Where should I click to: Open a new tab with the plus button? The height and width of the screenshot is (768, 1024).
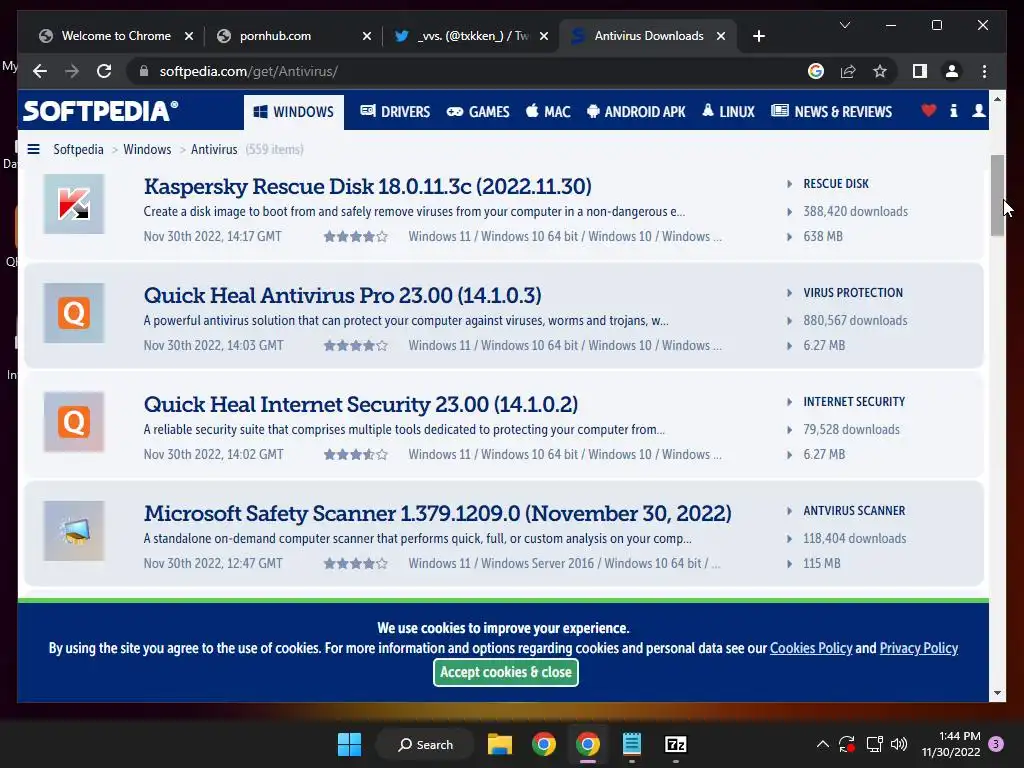pos(758,36)
